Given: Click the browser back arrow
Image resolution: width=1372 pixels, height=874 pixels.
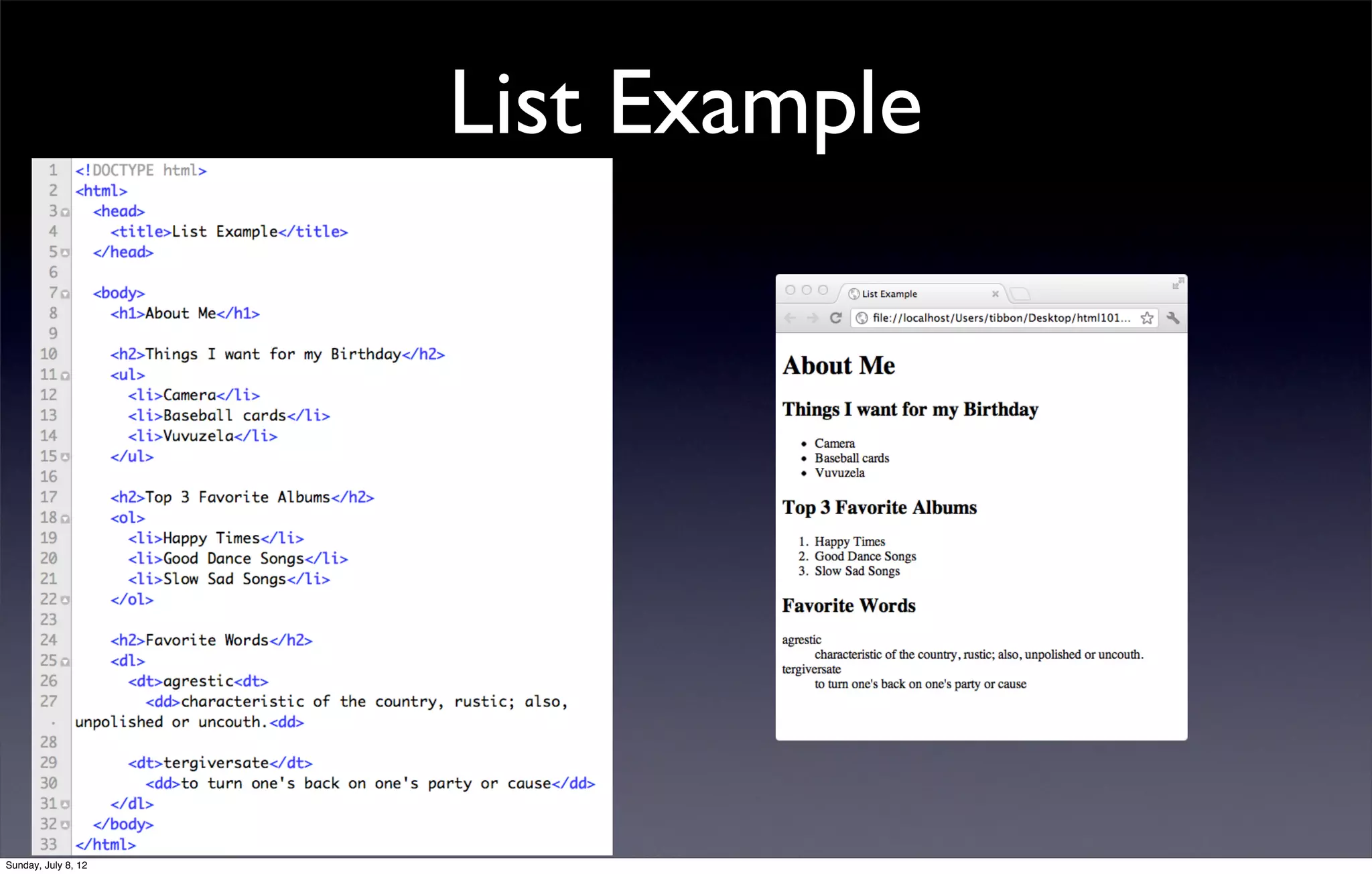Looking at the screenshot, I should (x=791, y=318).
